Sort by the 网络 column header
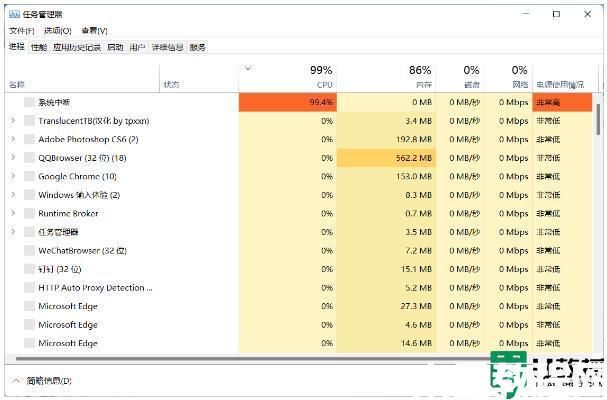607x400 pixels. (x=508, y=78)
